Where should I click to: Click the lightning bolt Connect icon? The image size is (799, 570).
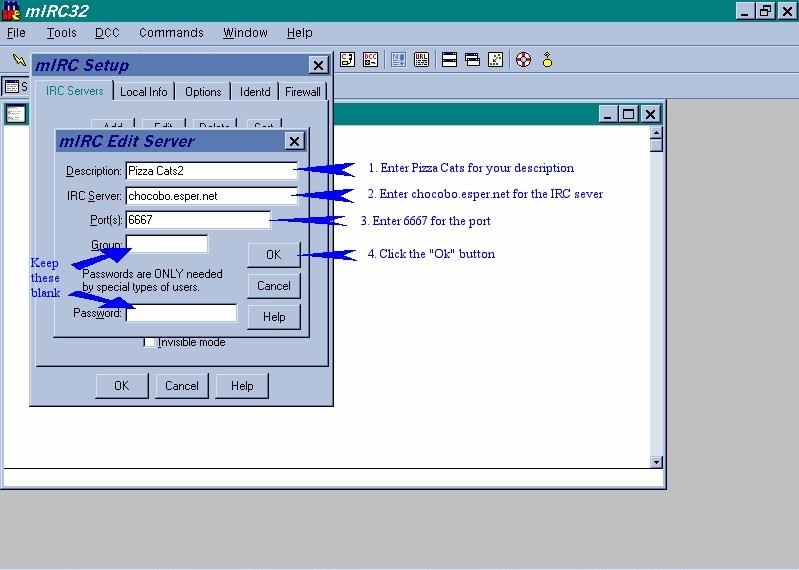[x=19, y=60]
